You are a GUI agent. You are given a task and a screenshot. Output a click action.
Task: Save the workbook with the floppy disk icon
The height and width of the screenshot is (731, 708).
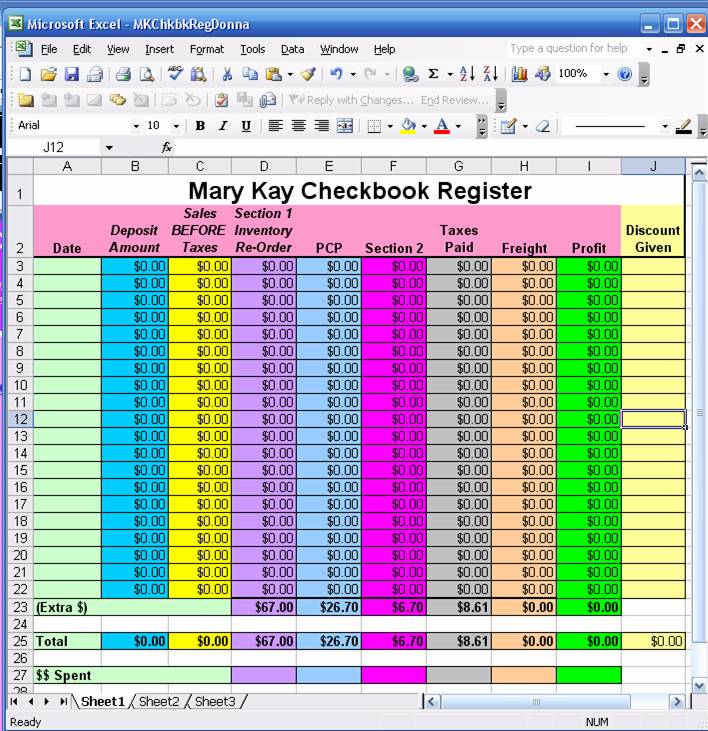pos(71,74)
